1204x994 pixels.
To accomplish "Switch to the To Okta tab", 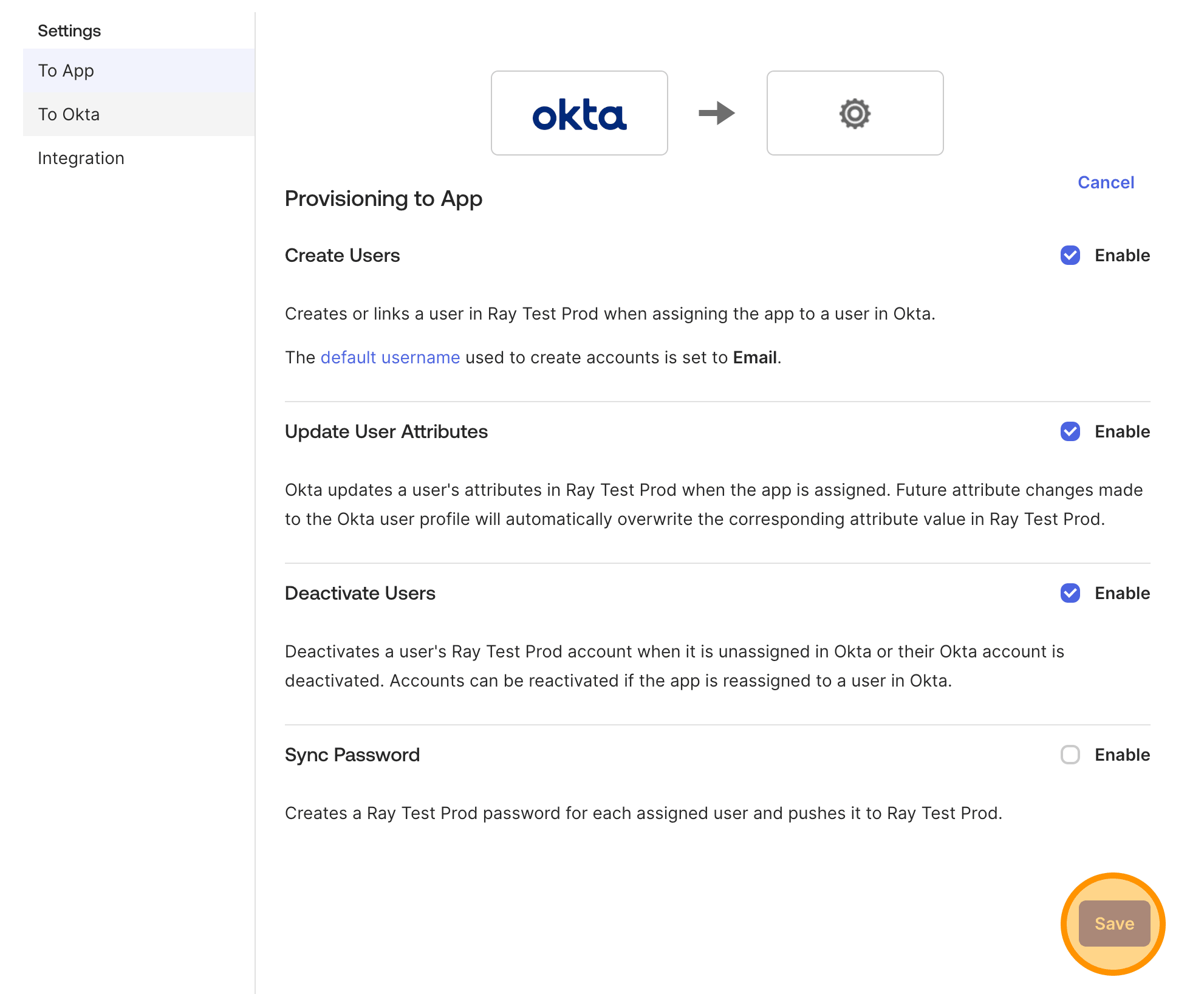I will pos(139,114).
